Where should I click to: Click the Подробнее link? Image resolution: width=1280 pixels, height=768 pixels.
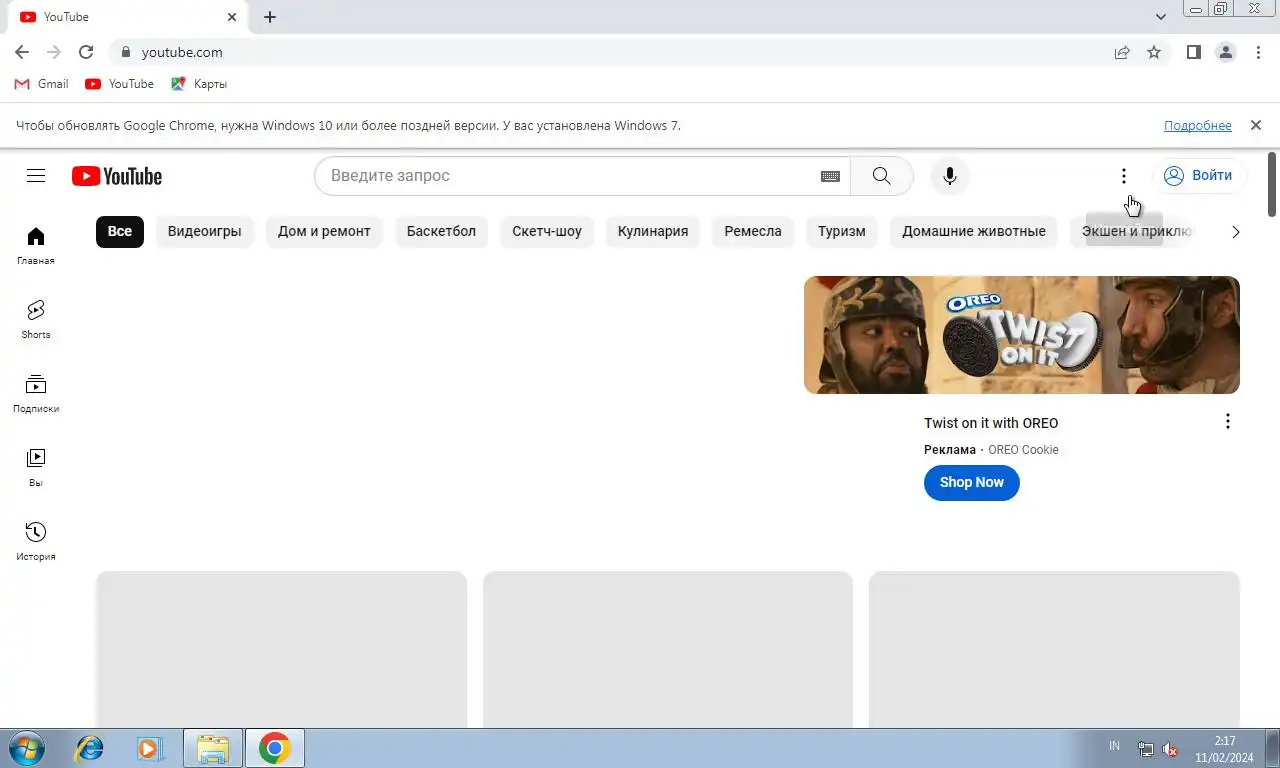(1198, 125)
